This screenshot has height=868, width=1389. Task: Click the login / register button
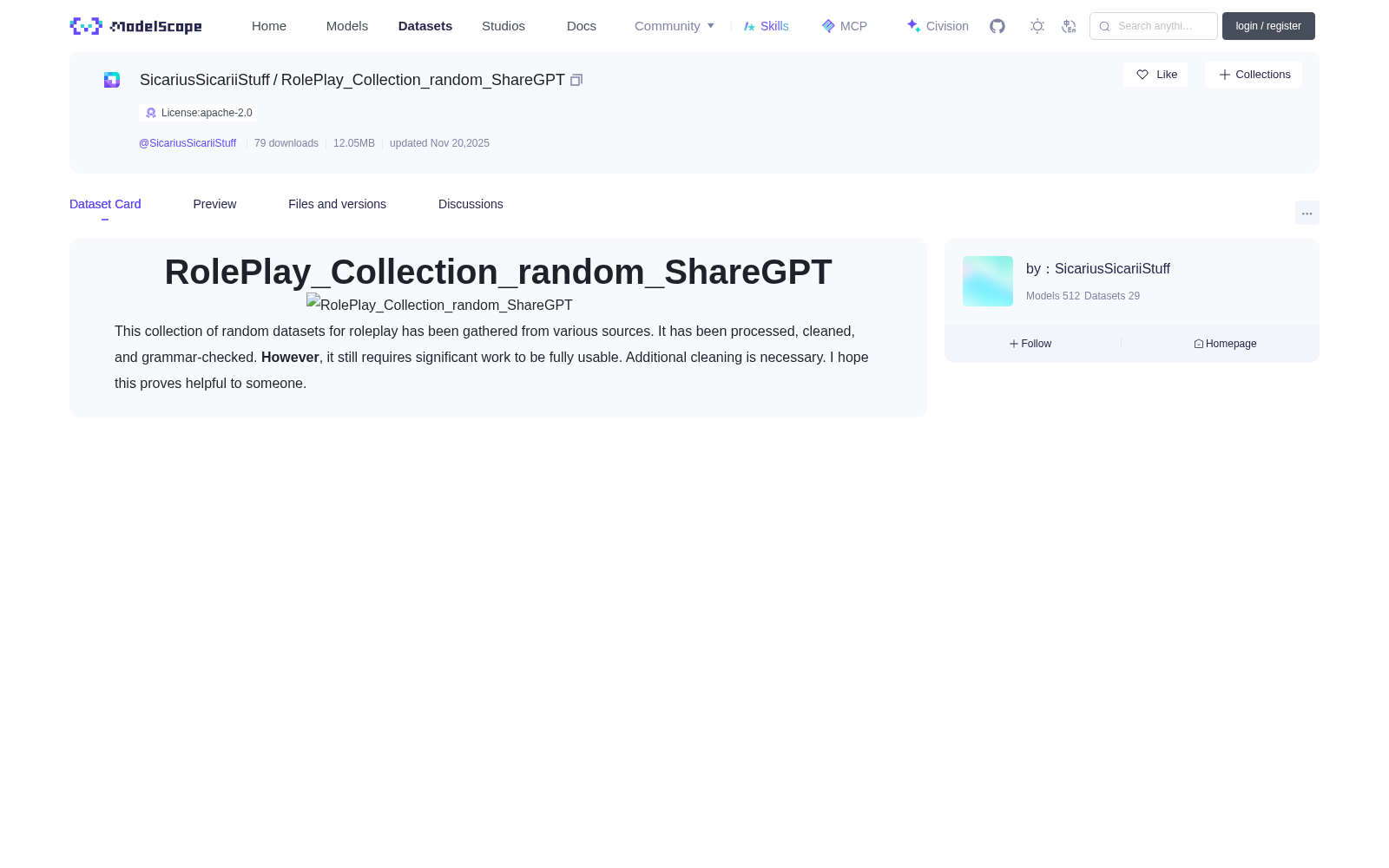click(1268, 26)
